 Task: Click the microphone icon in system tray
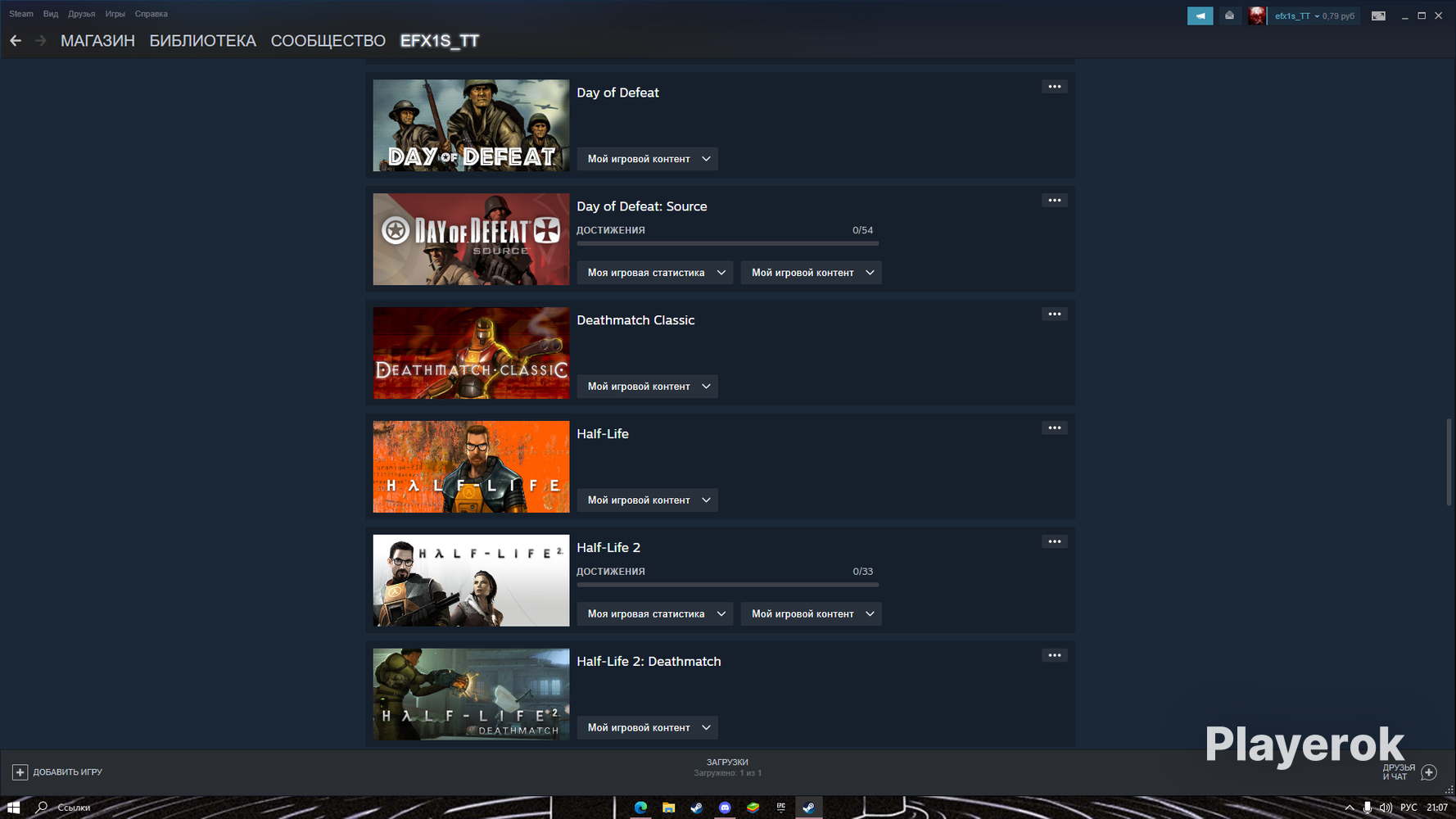coord(1368,808)
